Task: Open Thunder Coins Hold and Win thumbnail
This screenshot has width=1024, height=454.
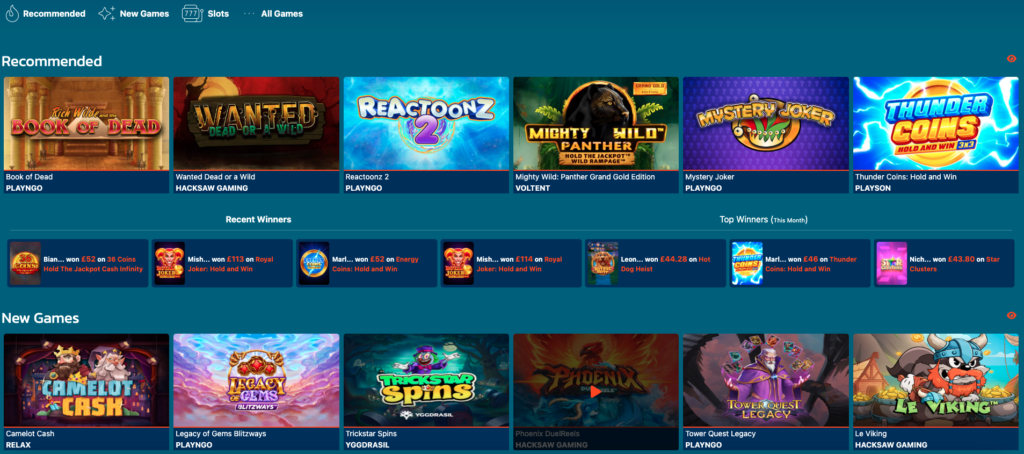Action: pyautogui.click(x=936, y=123)
